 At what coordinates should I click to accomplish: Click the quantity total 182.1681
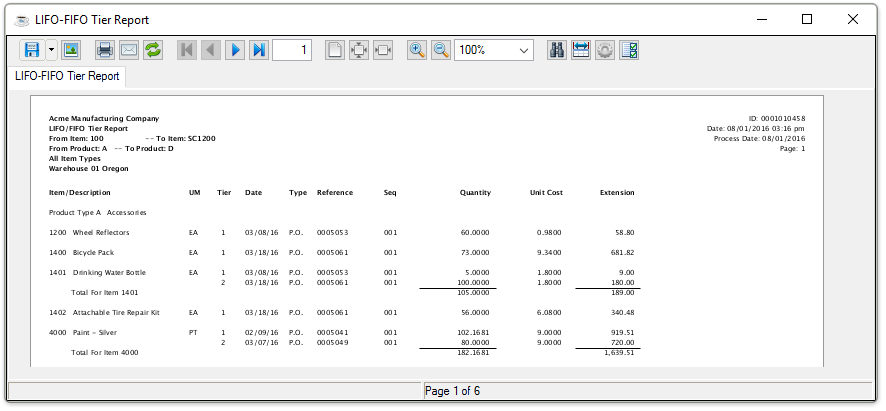(474, 353)
